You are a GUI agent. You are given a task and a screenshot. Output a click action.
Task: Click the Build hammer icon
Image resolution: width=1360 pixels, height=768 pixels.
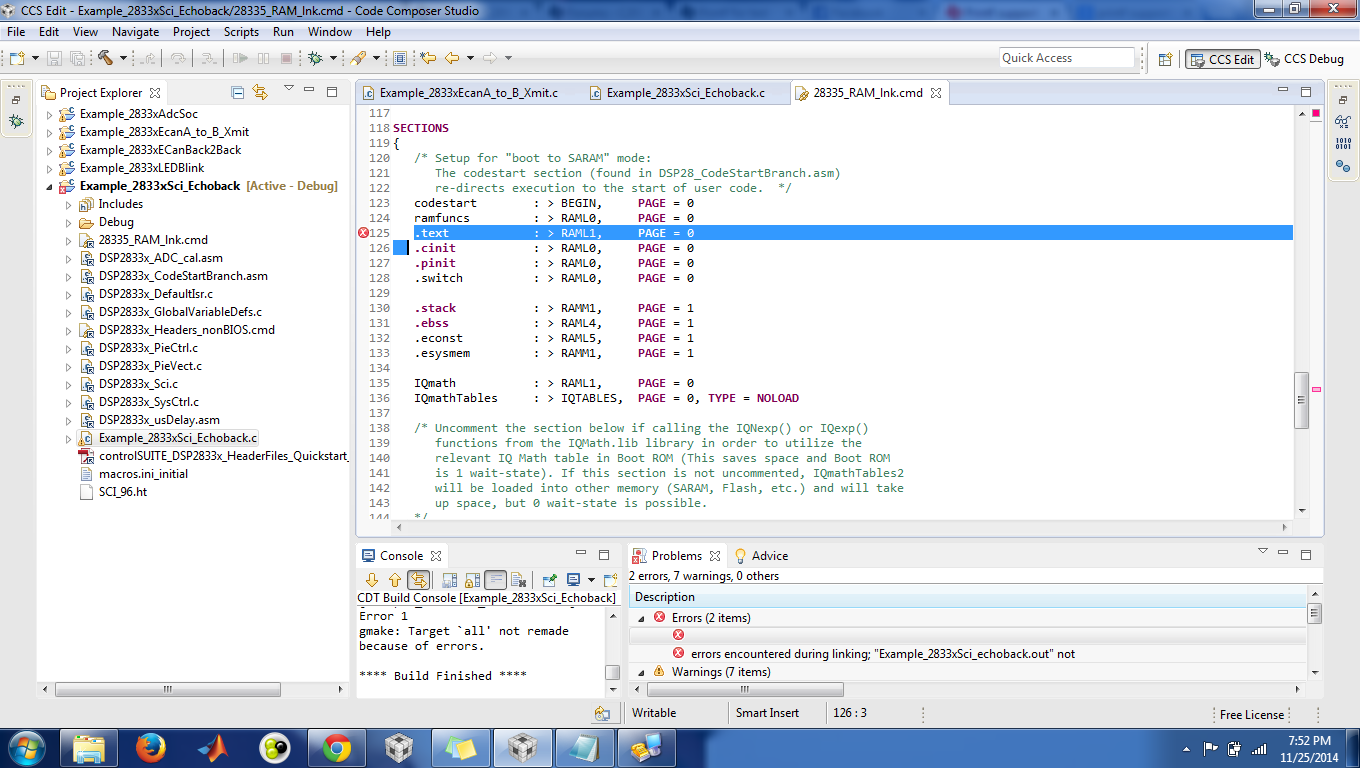[105, 58]
